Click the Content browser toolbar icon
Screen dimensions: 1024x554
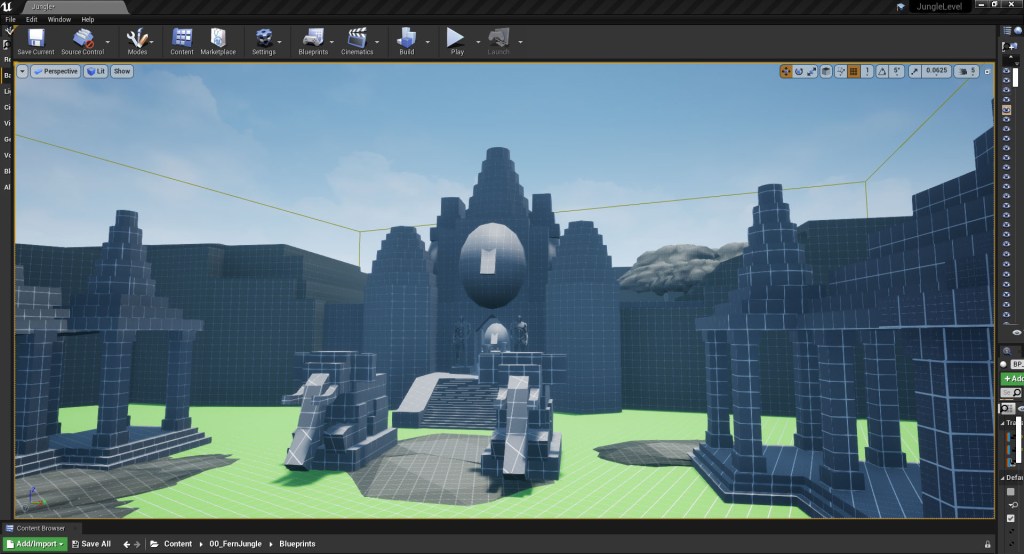point(182,40)
